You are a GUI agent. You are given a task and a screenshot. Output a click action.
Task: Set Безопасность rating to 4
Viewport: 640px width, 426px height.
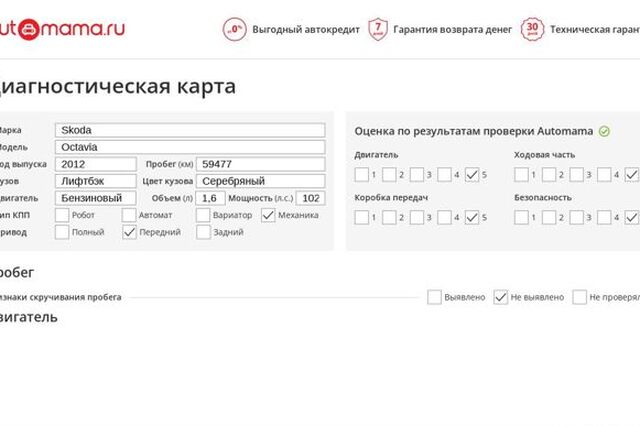(x=604, y=217)
